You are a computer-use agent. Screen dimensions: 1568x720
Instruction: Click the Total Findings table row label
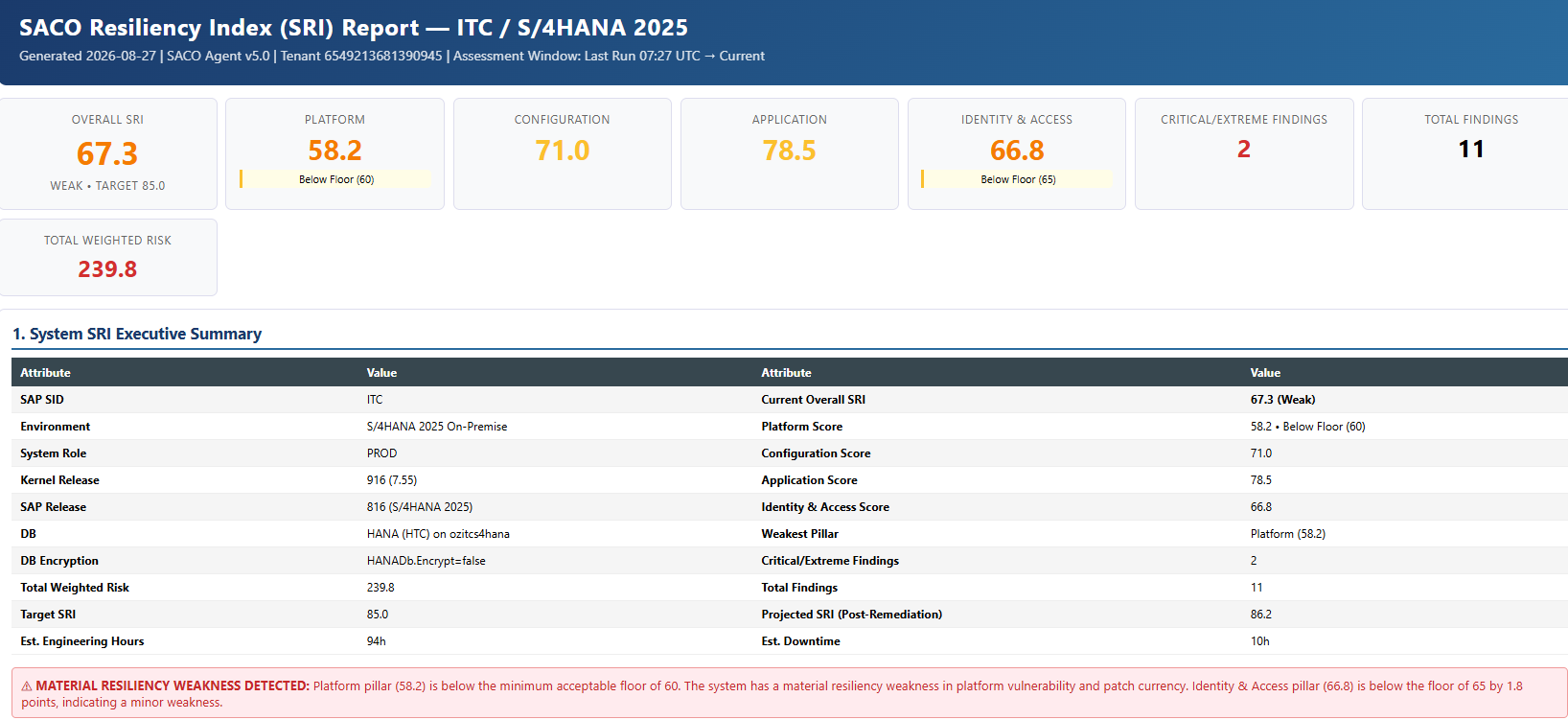click(x=799, y=588)
